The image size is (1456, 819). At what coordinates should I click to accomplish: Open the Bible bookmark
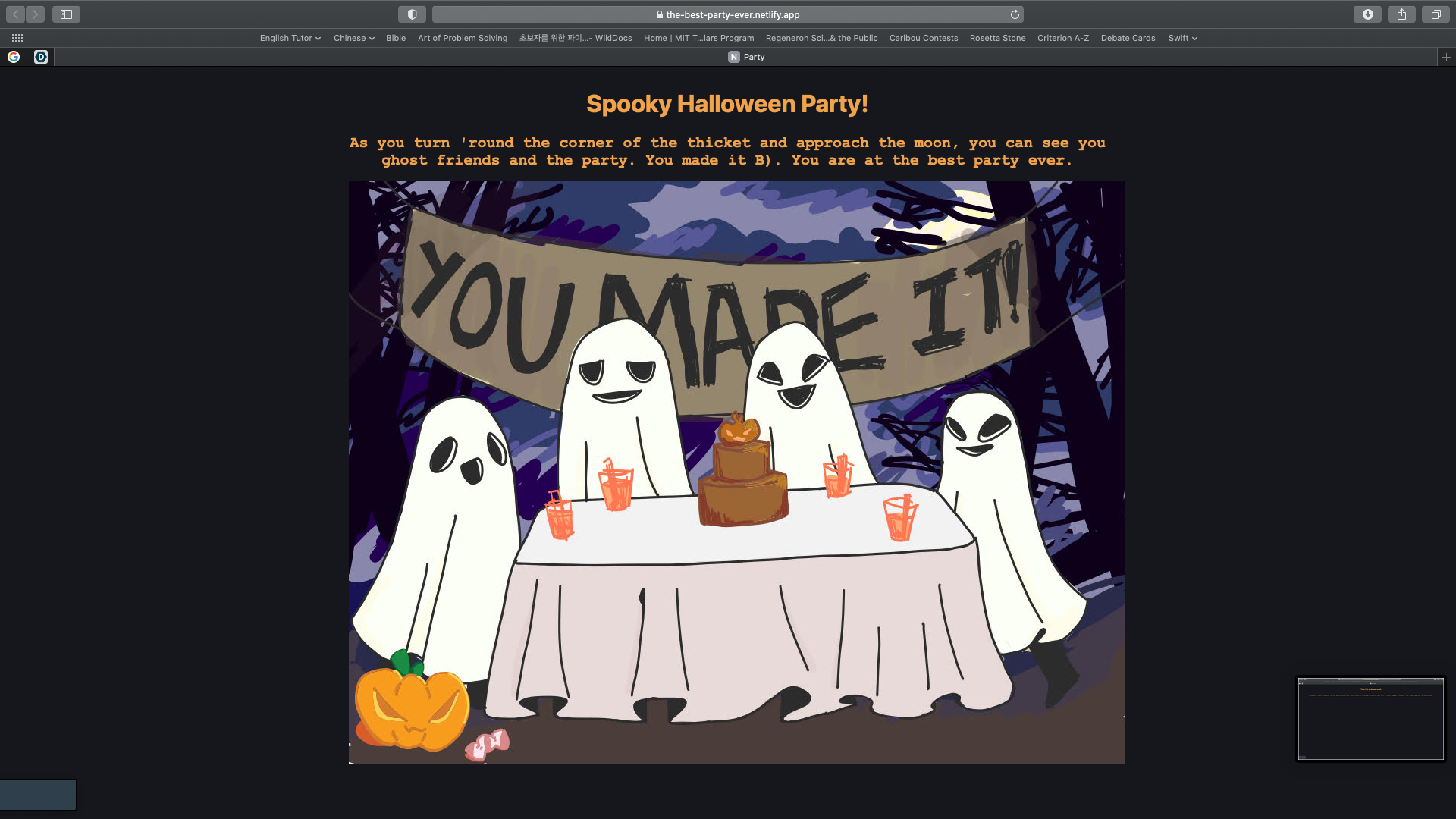coord(395,38)
